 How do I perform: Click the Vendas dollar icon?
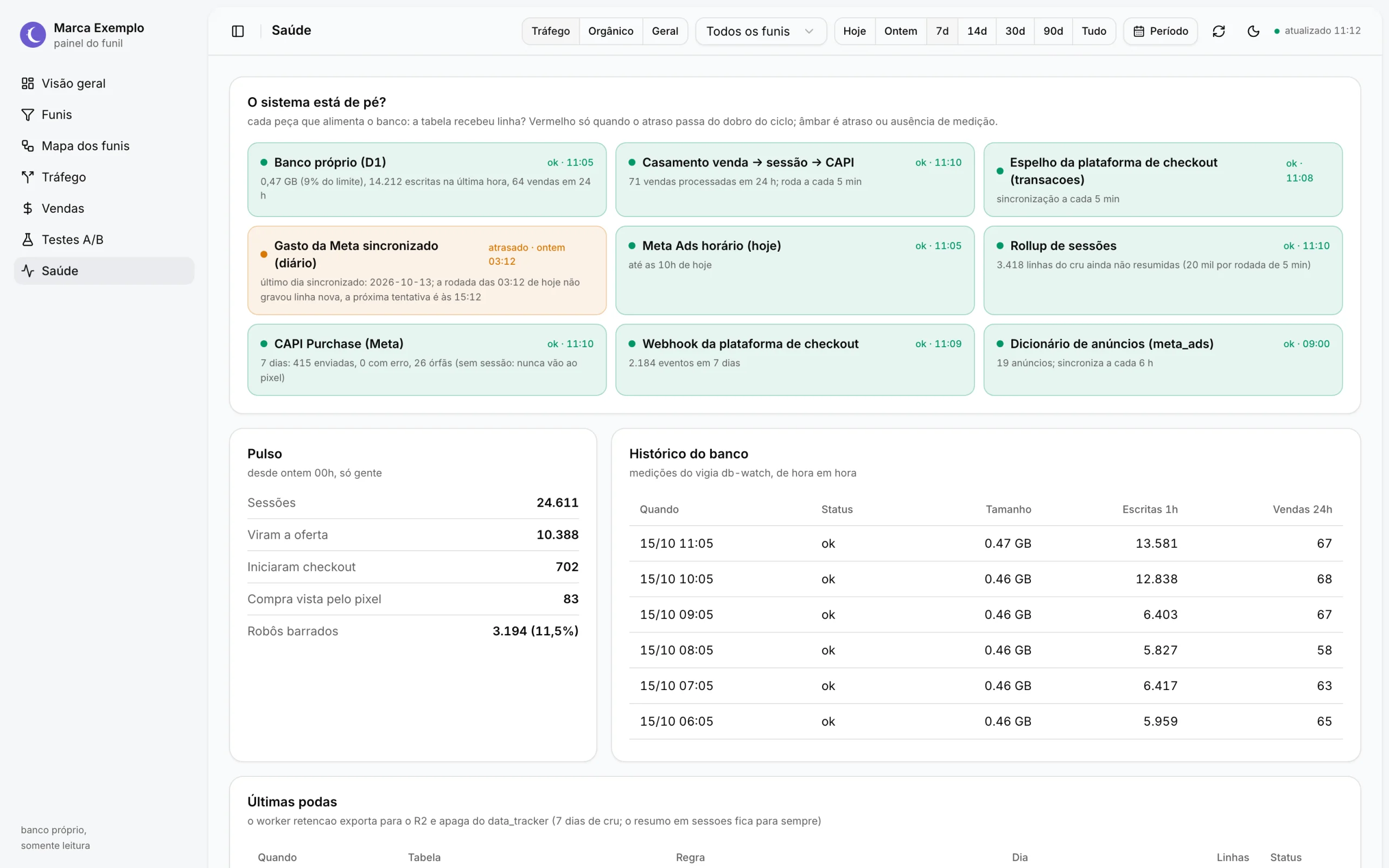click(x=28, y=208)
